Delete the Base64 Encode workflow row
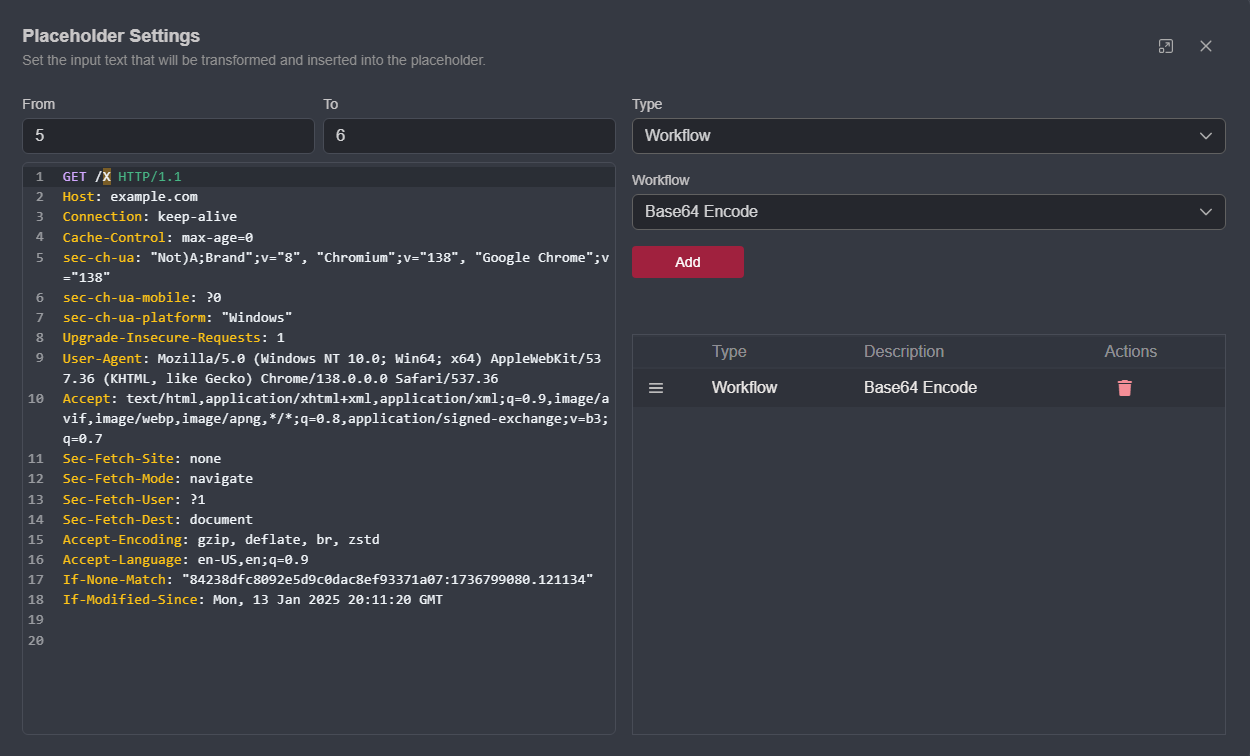1250x756 pixels. coord(1125,388)
